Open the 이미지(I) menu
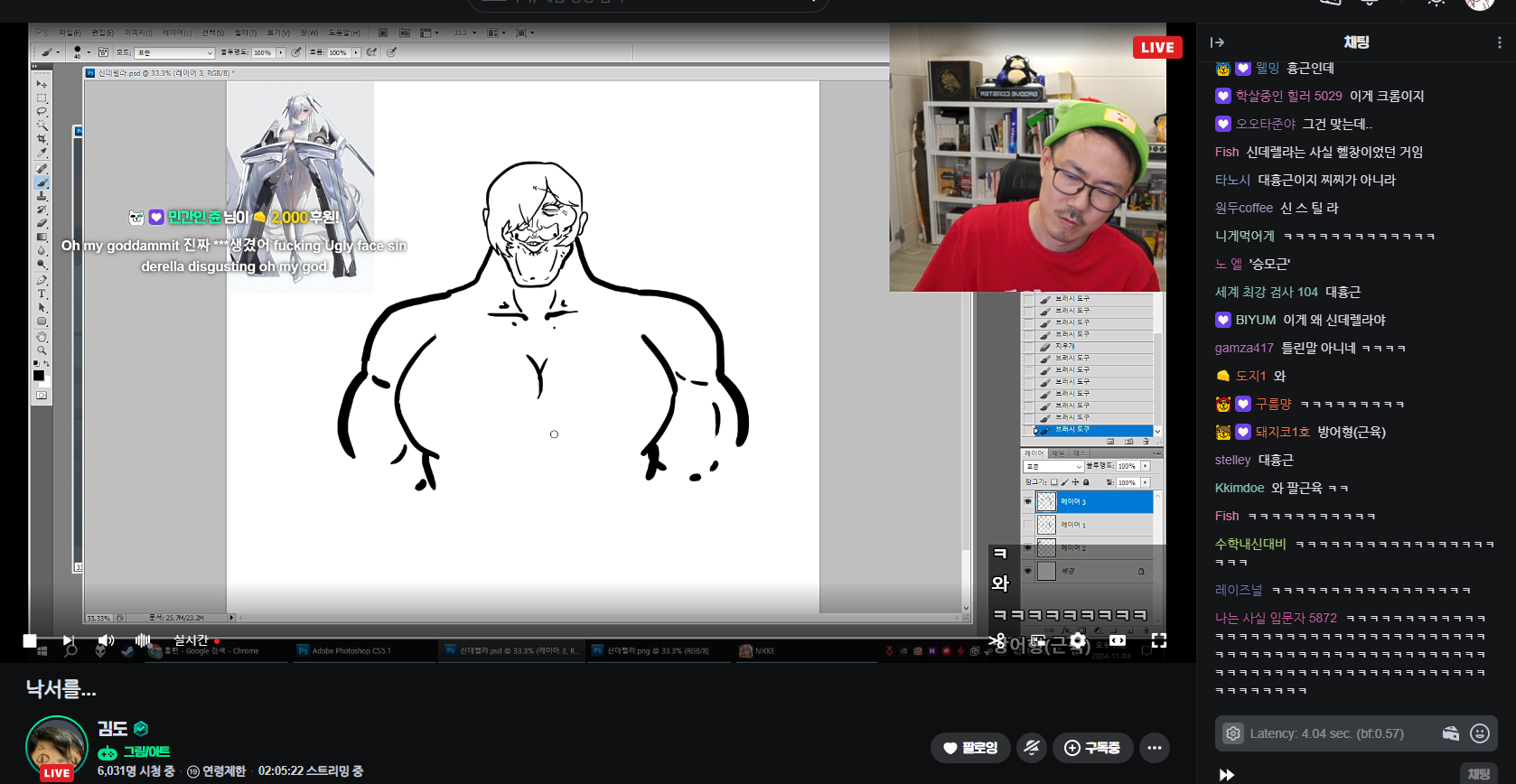The width and height of the screenshot is (1516, 784). [138, 33]
